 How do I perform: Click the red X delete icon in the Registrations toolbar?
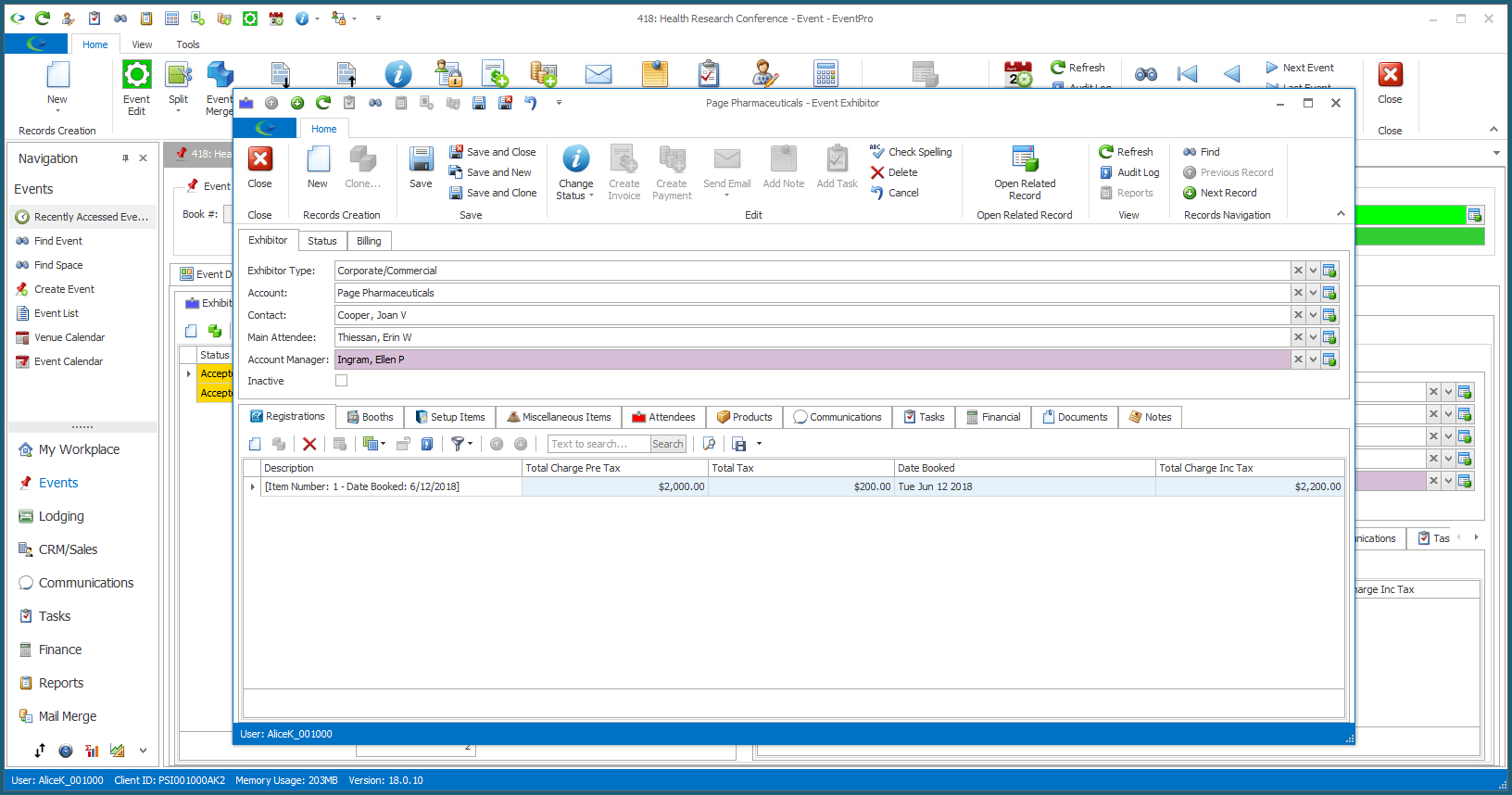pos(309,444)
